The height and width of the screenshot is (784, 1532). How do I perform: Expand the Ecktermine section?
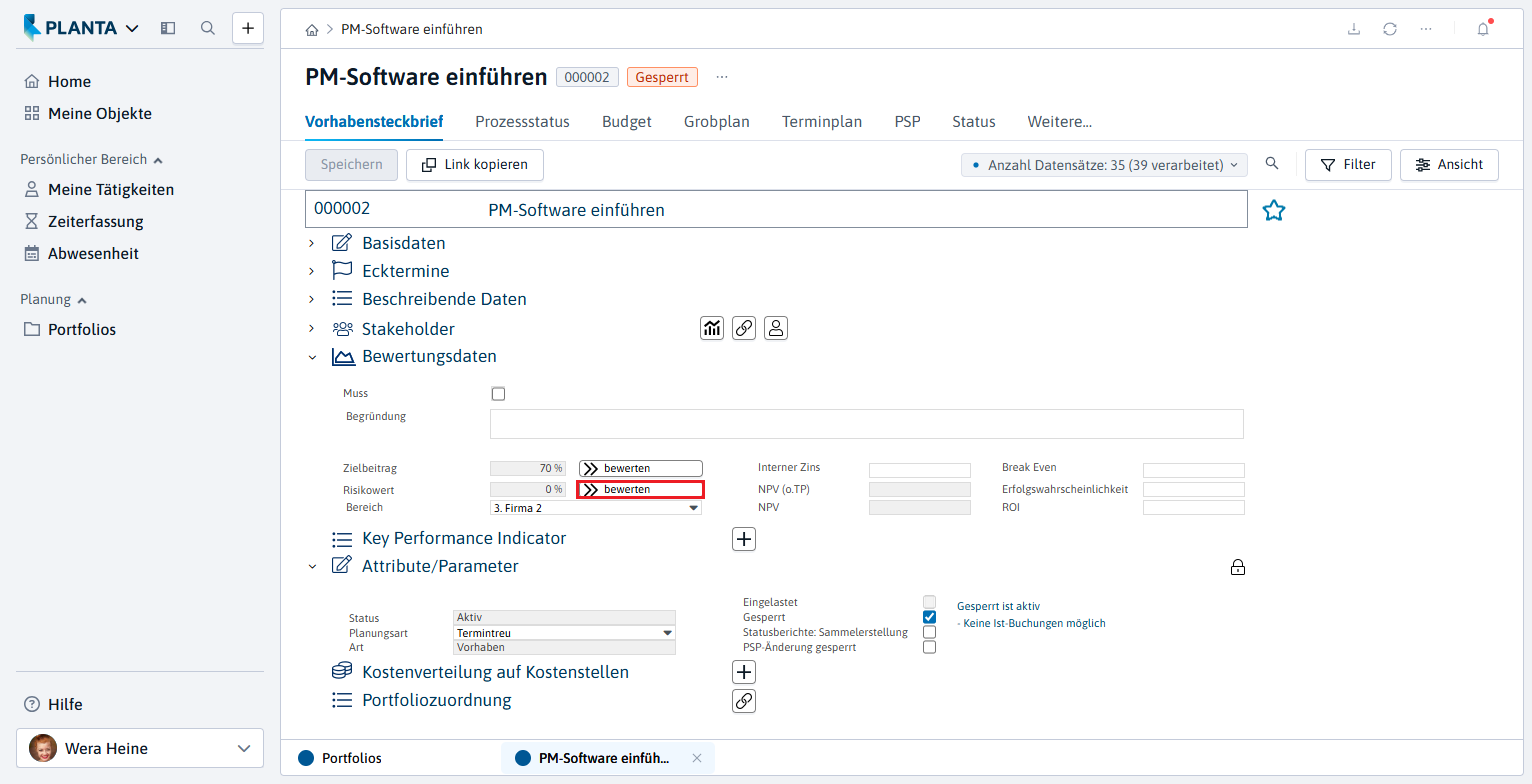pyautogui.click(x=312, y=271)
